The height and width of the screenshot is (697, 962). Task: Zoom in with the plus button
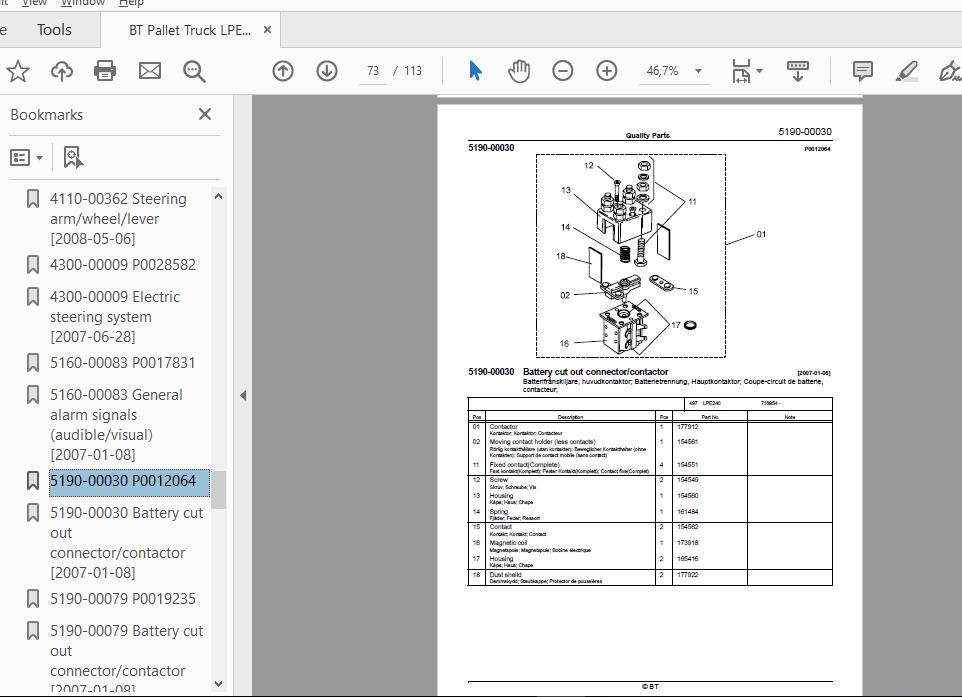click(x=607, y=71)
